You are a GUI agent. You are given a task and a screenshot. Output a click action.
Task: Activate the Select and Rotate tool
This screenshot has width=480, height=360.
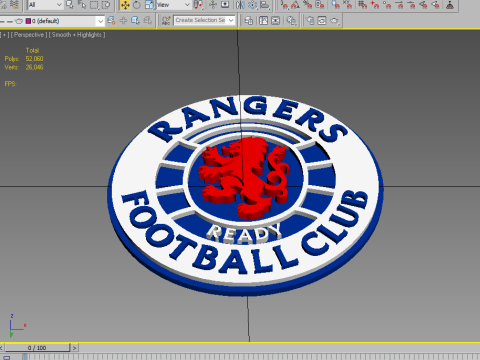(x=137, y=5)
